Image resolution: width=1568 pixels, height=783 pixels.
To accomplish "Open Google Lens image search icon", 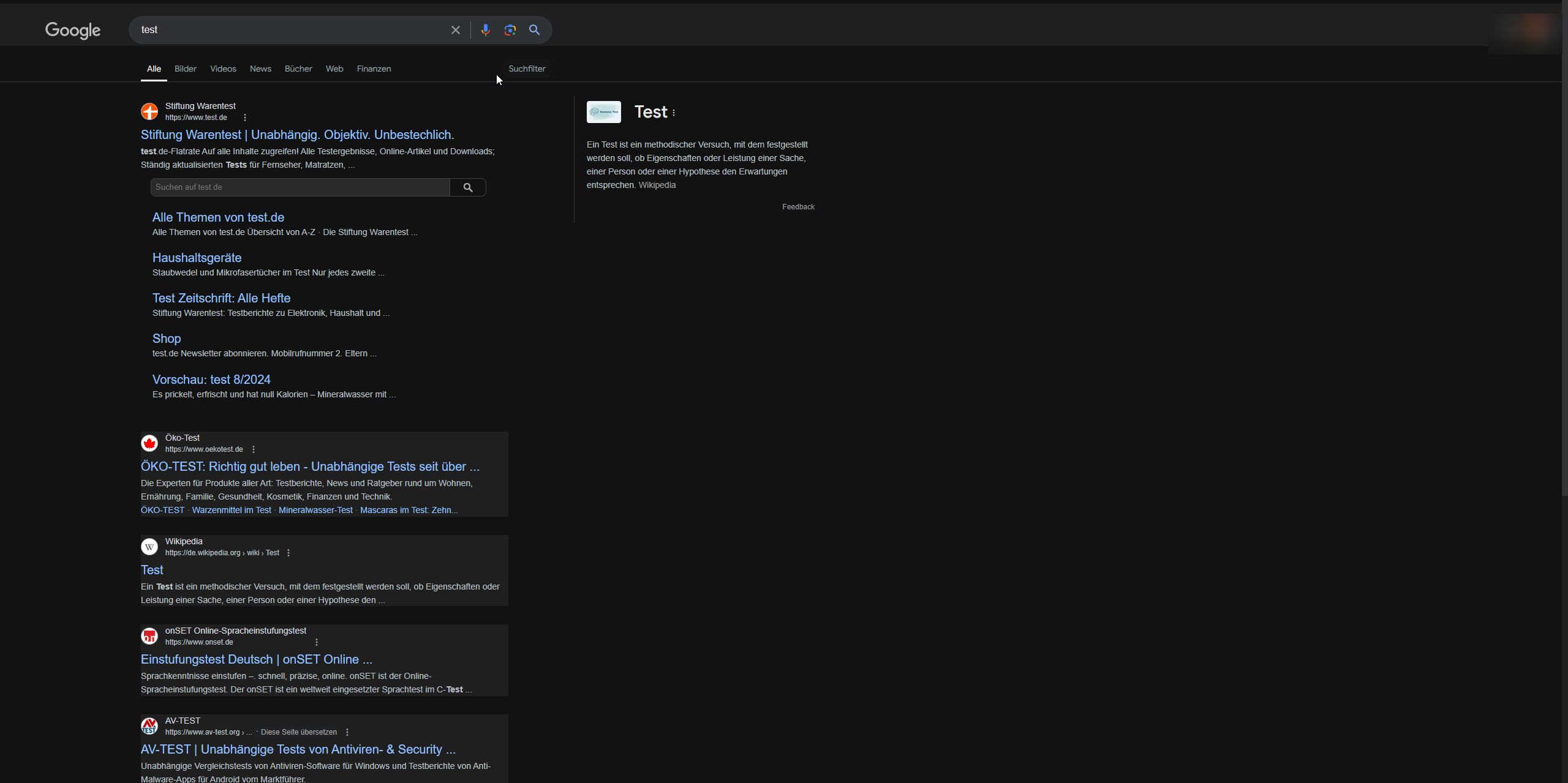I will coord(510,30).
